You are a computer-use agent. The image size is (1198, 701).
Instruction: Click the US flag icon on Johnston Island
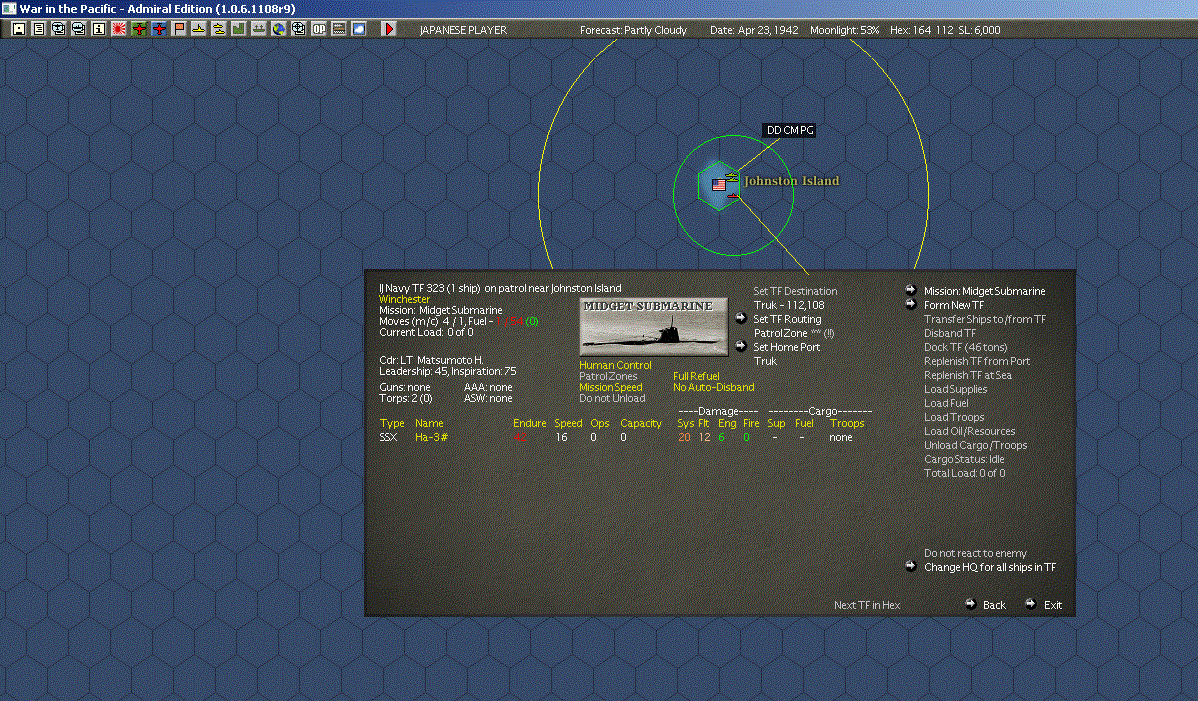pos(718,185)
